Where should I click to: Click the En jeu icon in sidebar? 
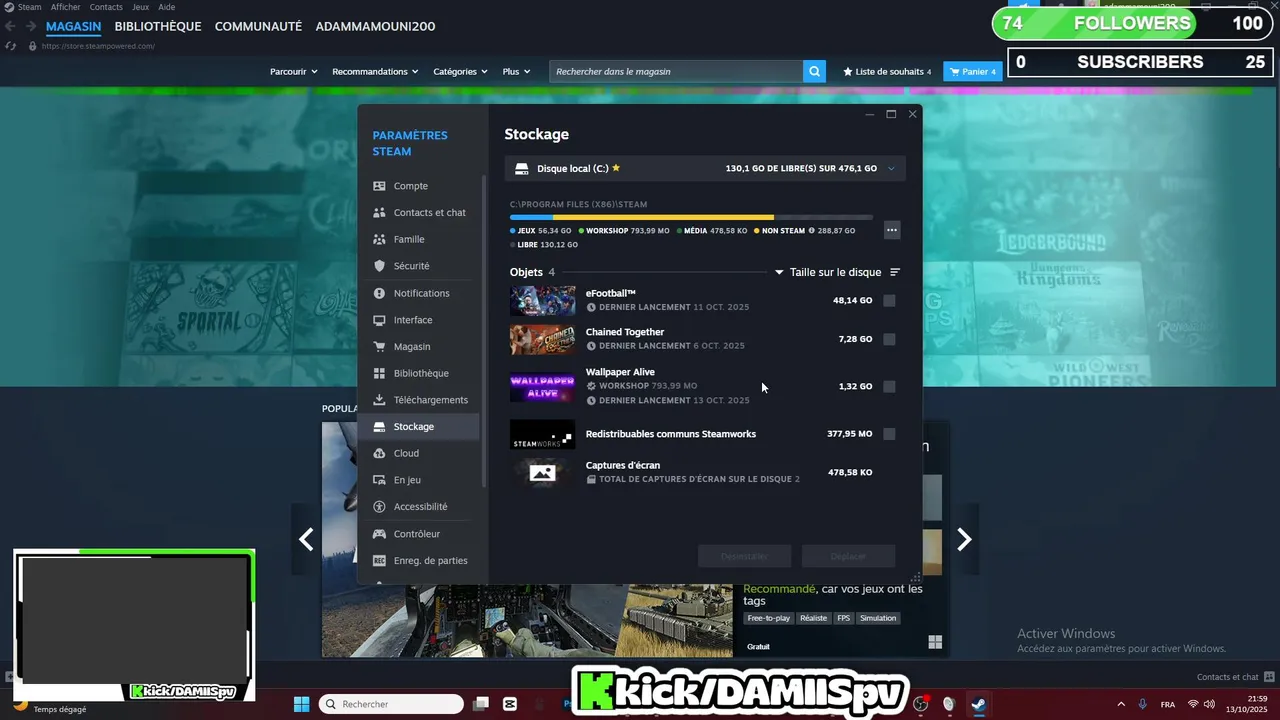click(x=379, y=480)
